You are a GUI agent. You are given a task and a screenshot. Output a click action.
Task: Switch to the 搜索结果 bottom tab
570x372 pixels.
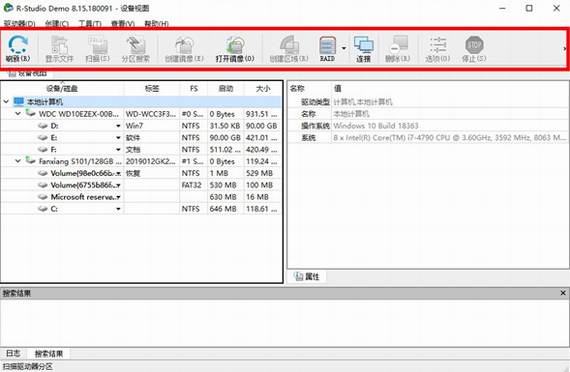[49, 353]
